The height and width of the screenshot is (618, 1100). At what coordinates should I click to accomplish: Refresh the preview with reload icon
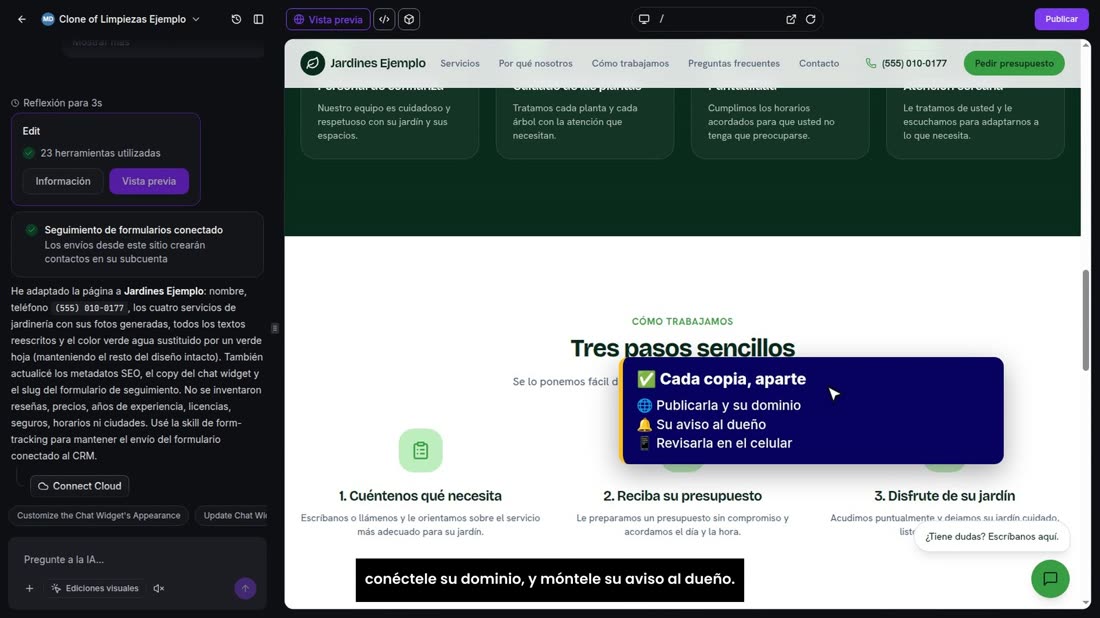pyautogui.click(x=810, y=19)
